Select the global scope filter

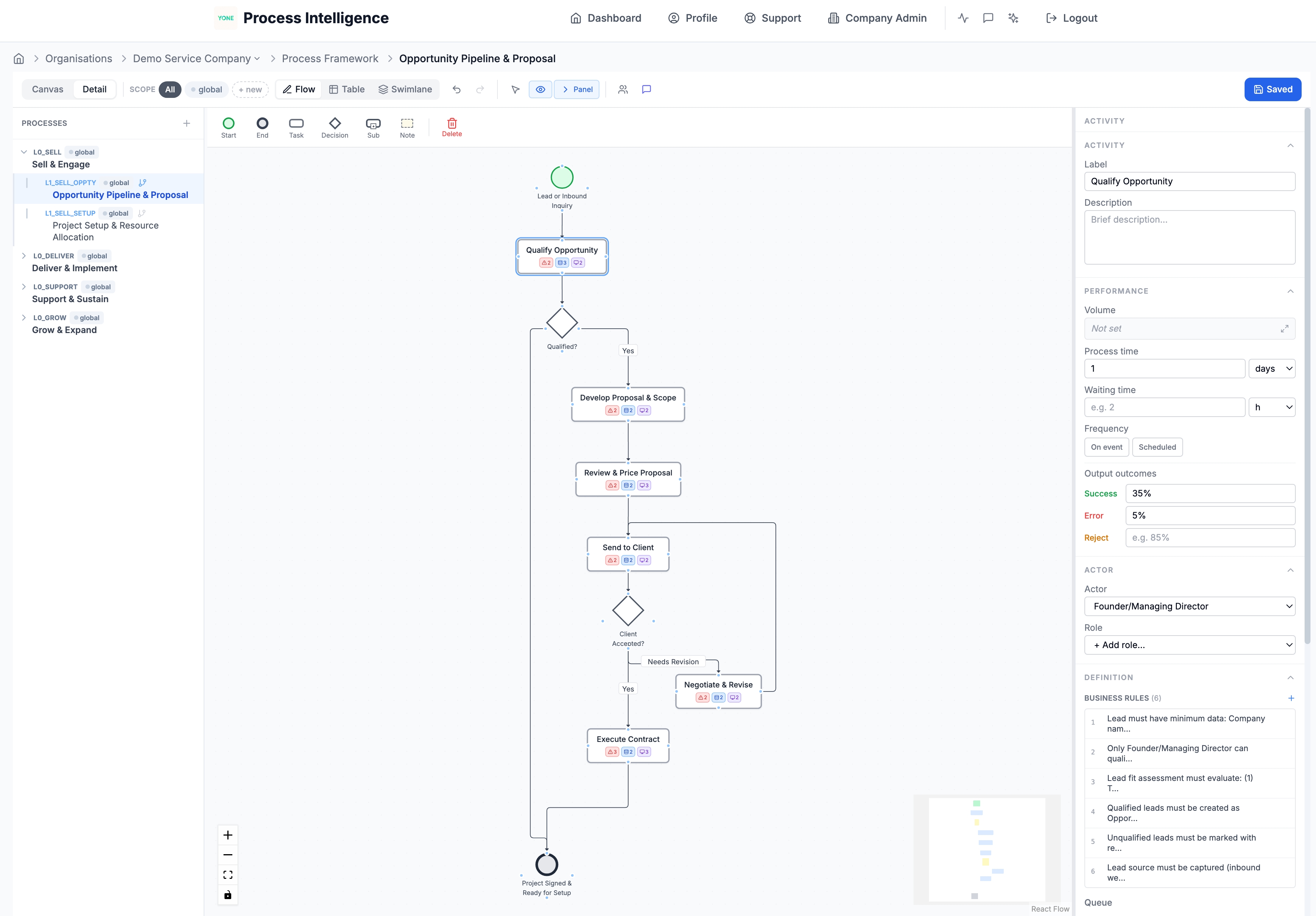206,89
